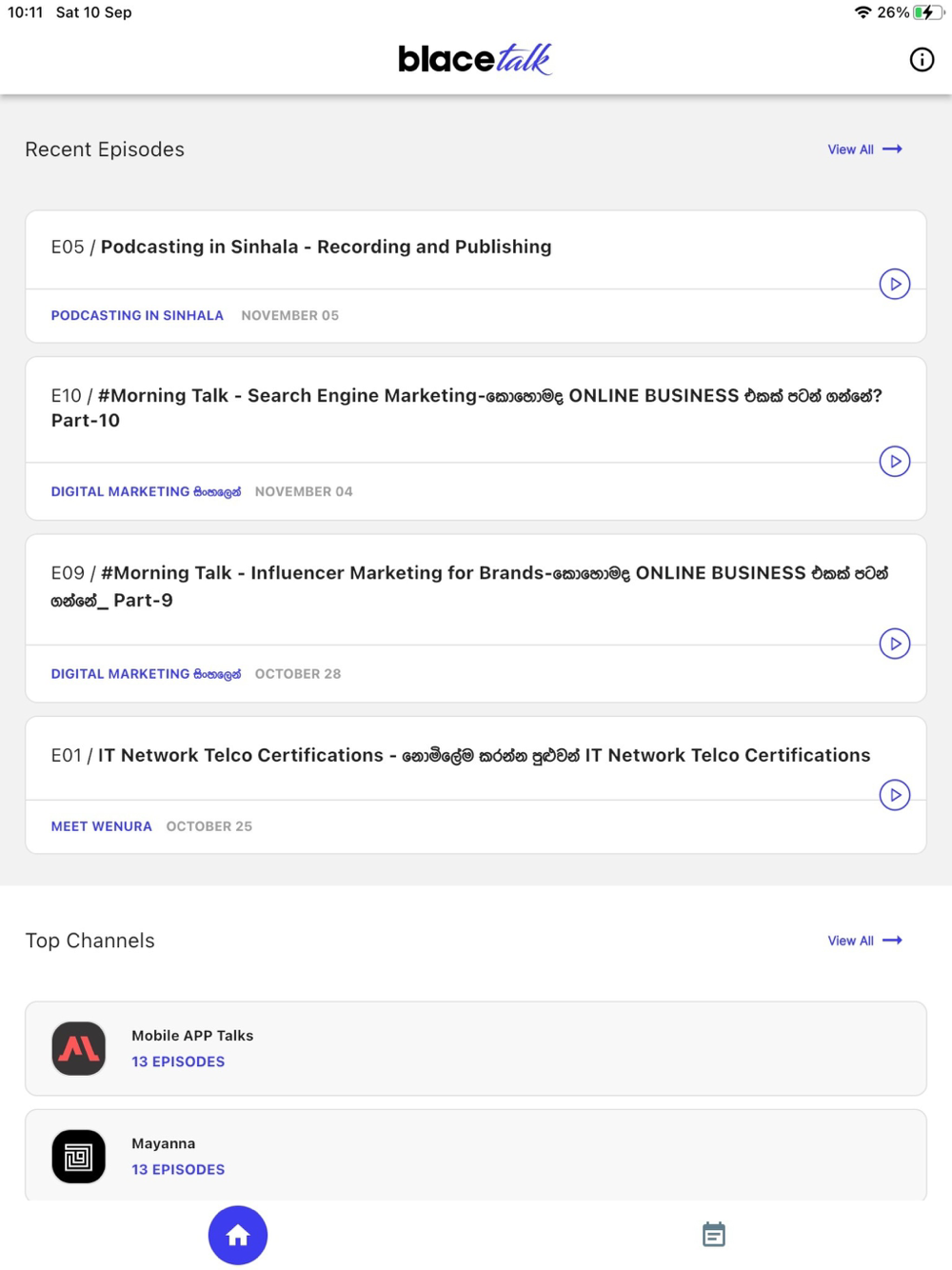The image size is (952, 1270).
Task: Open the info icon in header
Action: 921,60
